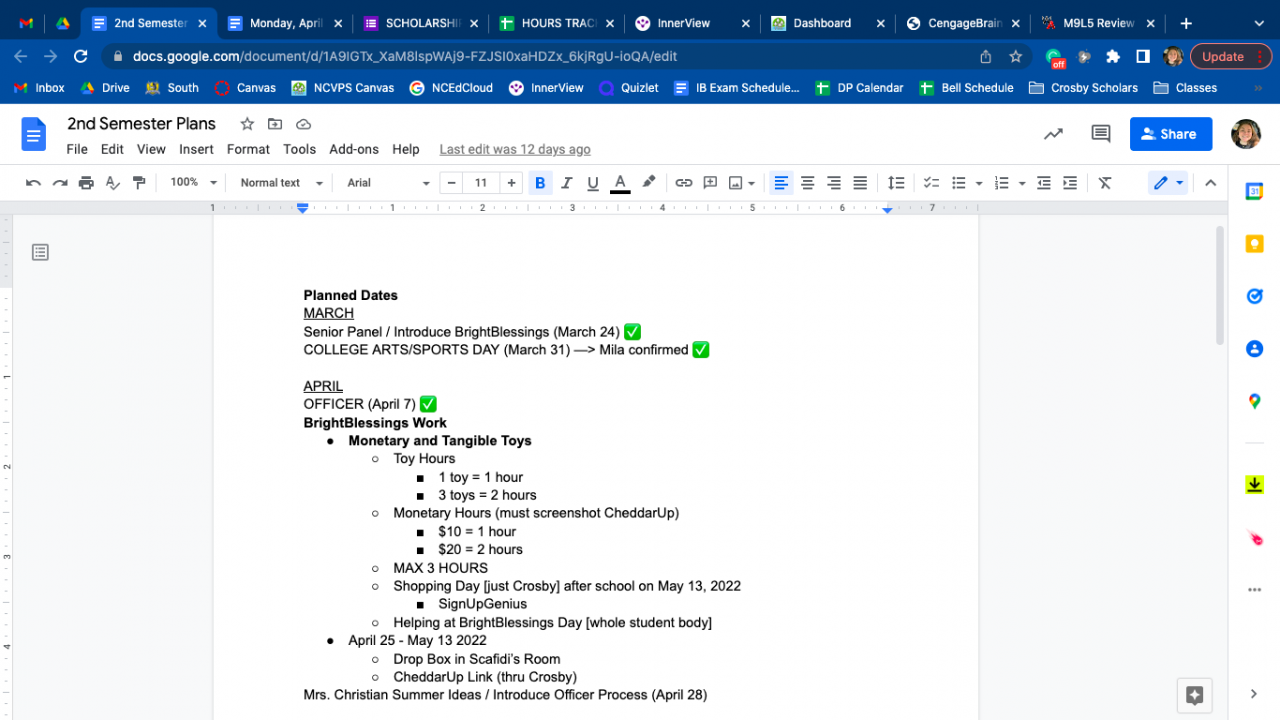1280x720 pixels.
Task: Toggle bold formatting
Action: (540, 183)
